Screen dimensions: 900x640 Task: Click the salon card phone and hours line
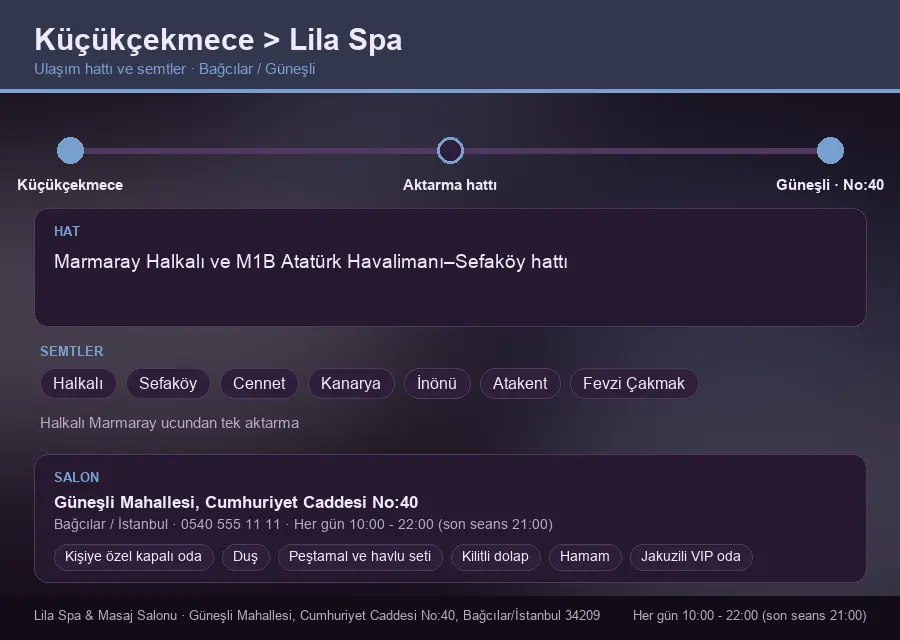point(303,524)
